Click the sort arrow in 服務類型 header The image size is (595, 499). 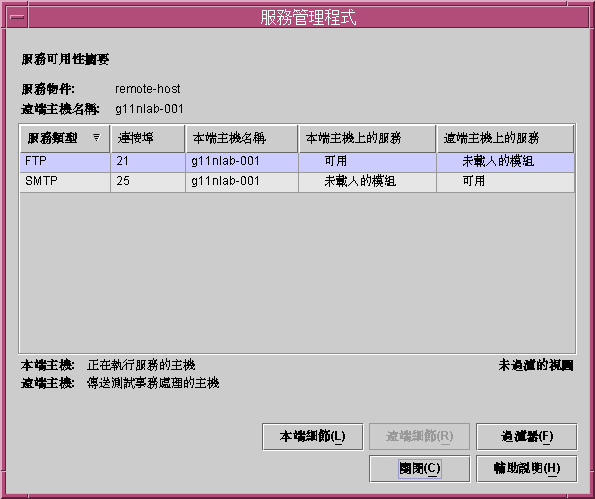point(97,137)
